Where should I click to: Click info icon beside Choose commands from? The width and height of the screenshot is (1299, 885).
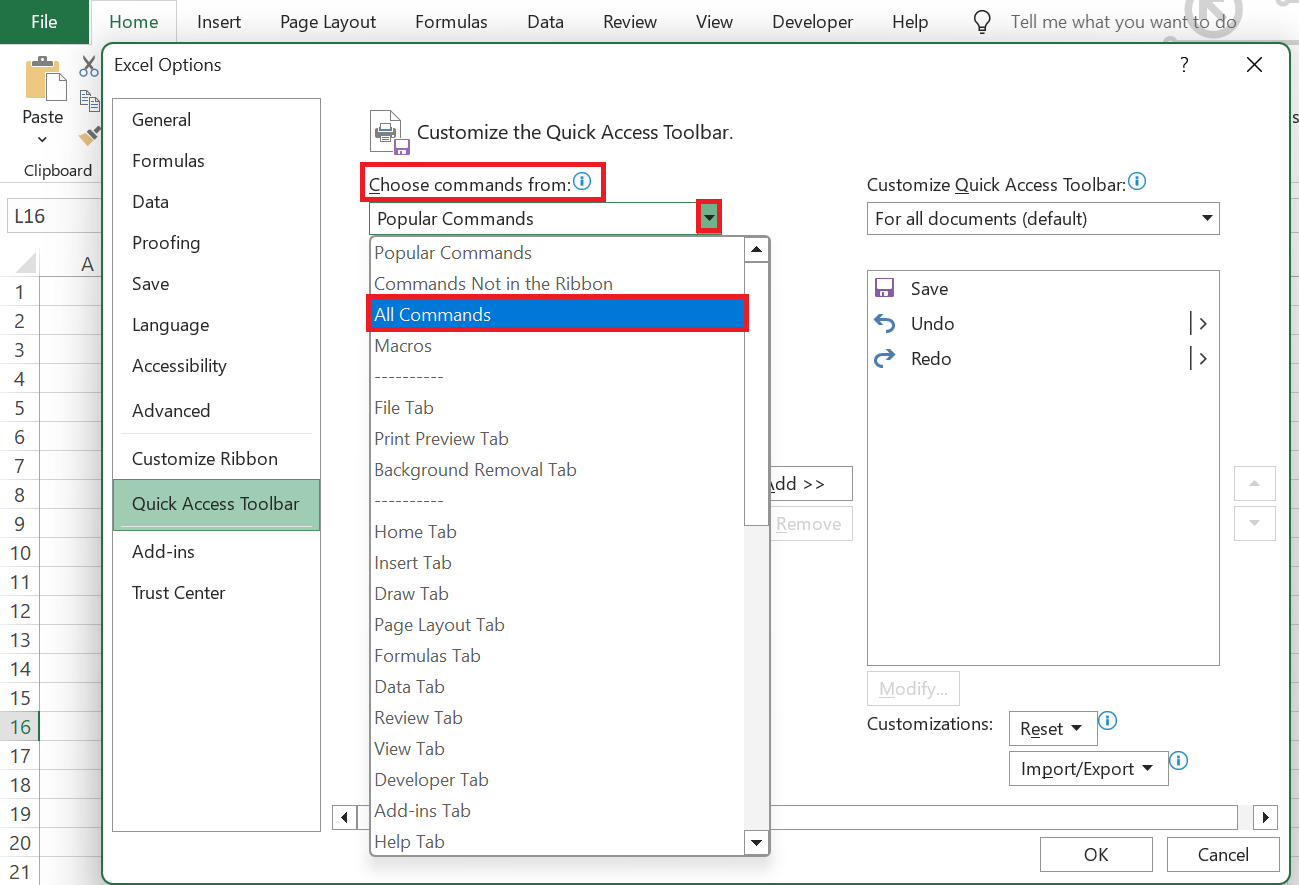pyautogui.click(x=582, y=182)
